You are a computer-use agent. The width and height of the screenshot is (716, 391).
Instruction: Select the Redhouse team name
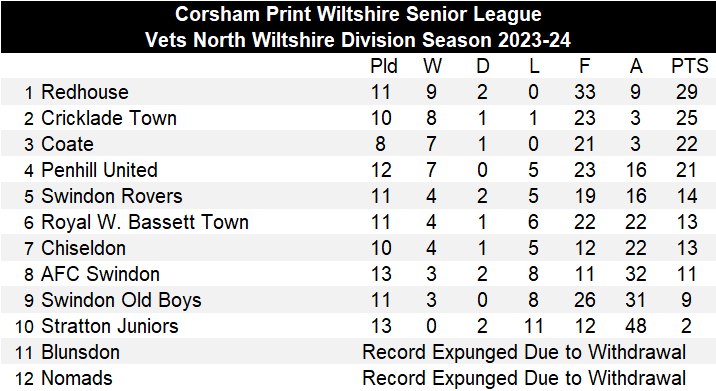85,92
